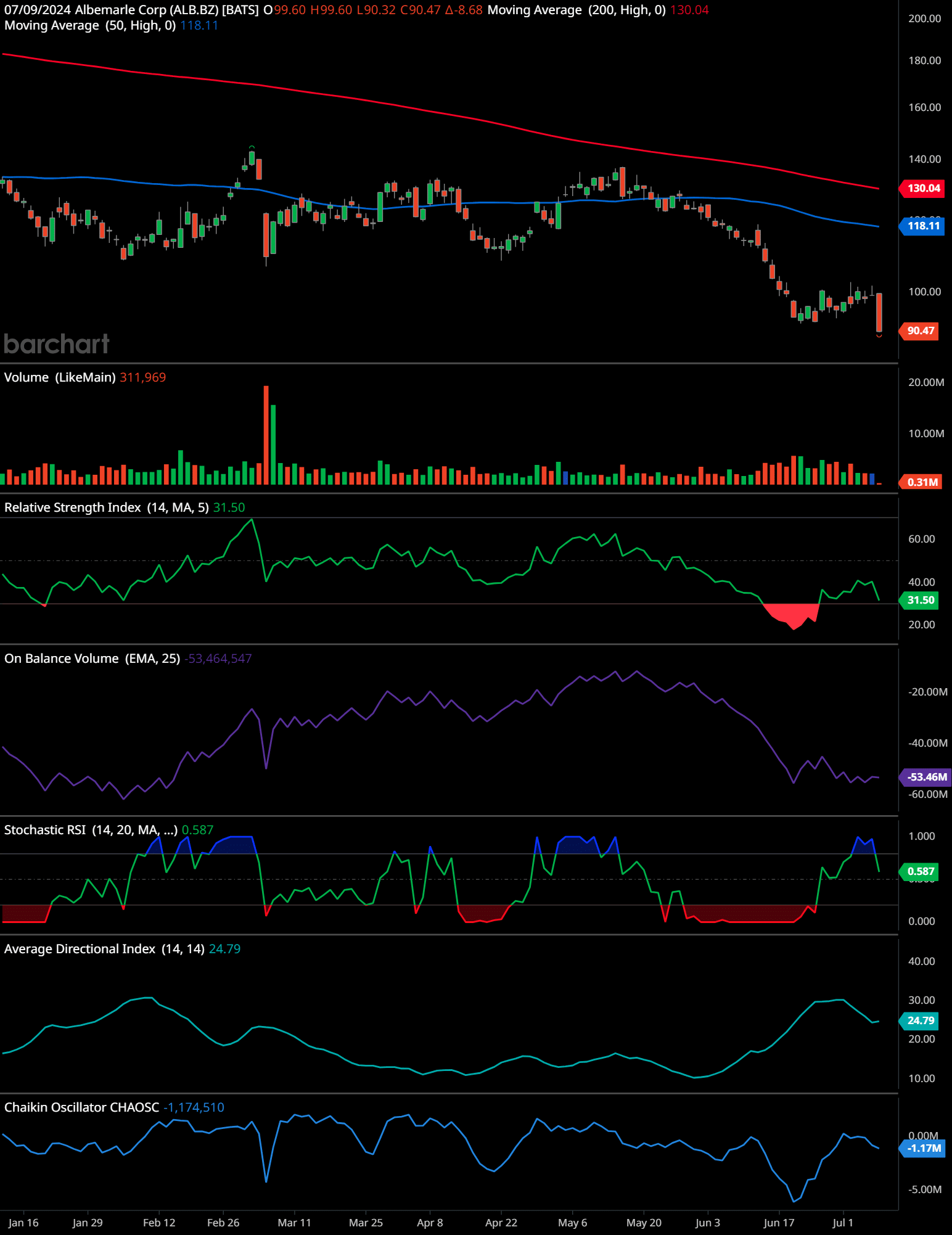
Task: Click the 140.00 price axis label
Action: (x=924, y=159)
